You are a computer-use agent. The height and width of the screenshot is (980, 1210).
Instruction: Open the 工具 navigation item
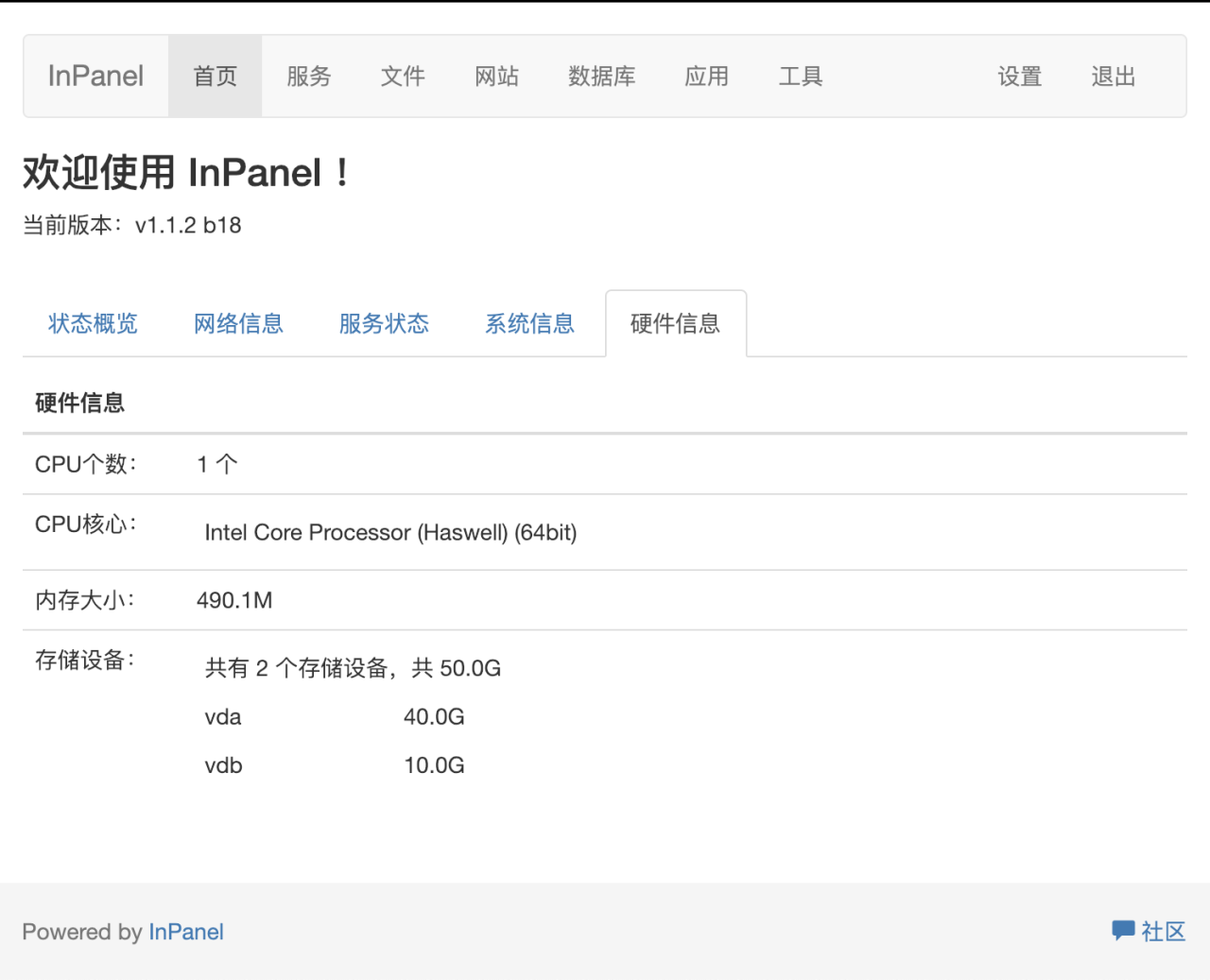point(800,76)
